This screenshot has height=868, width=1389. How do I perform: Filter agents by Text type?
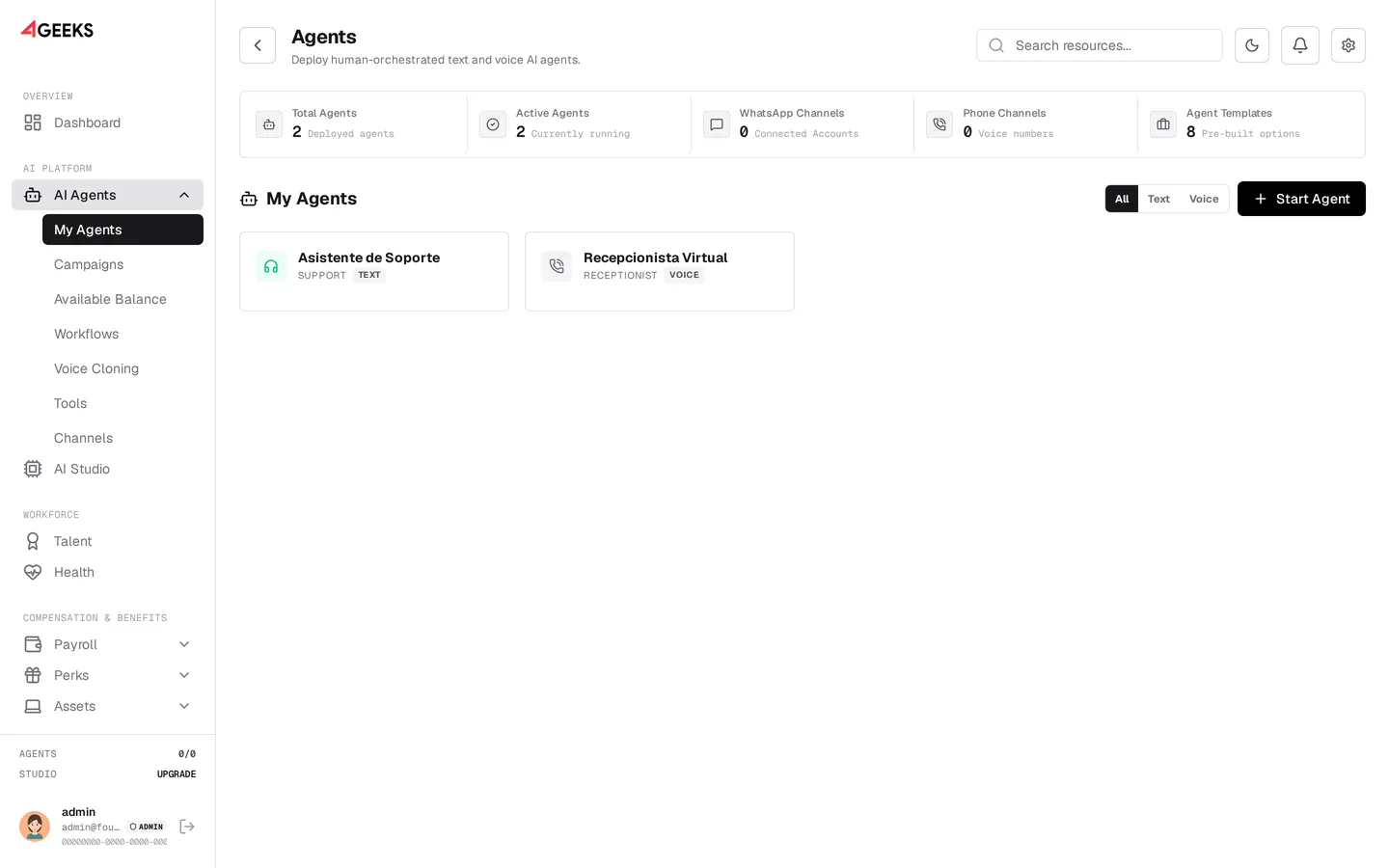(x=1158, y=199)
